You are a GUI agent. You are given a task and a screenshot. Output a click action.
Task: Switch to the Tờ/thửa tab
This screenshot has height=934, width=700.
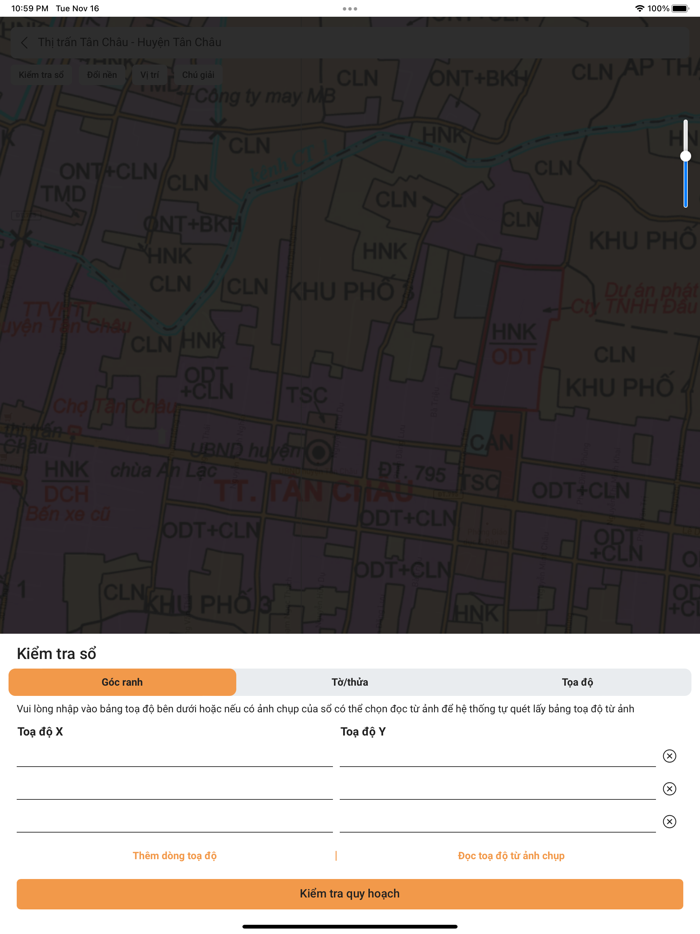[x=350, y=682]
